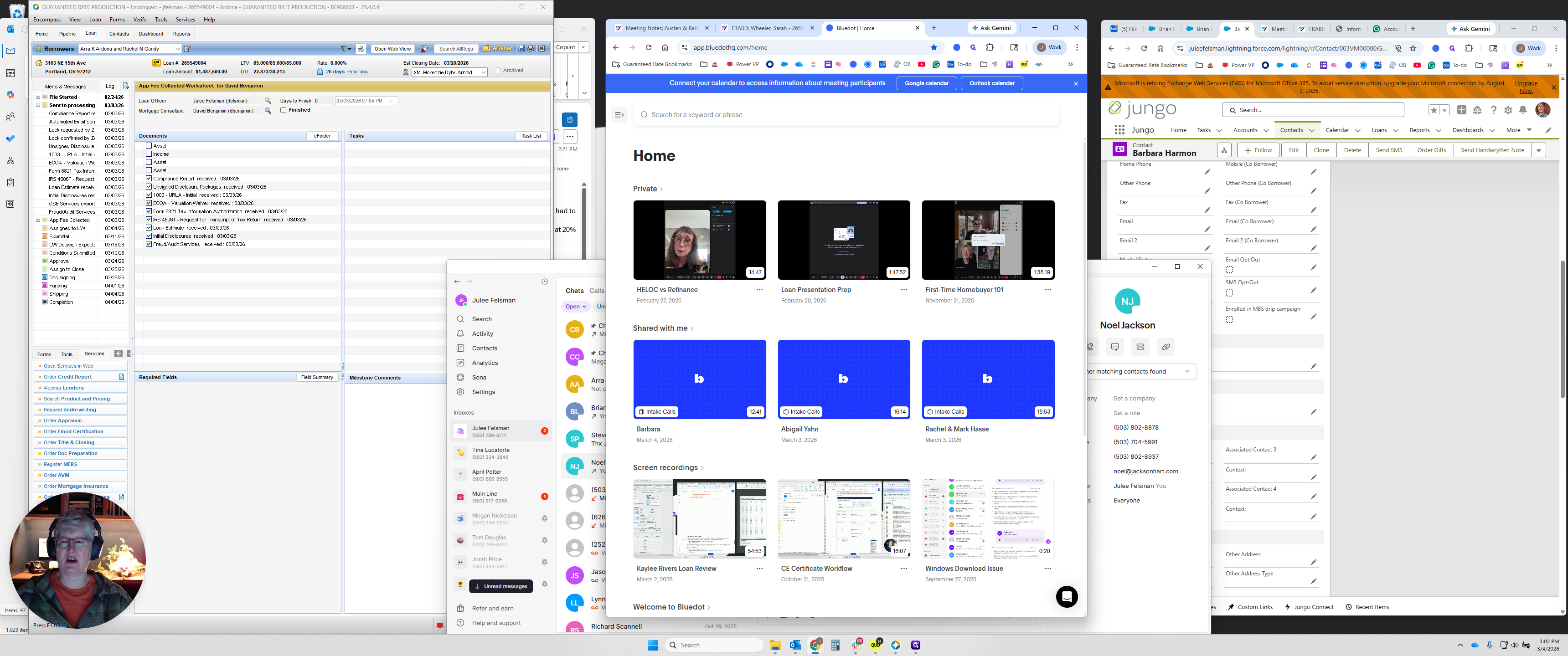
Task: Open the Bluedot chat bubble icon
Action: 1067,596
